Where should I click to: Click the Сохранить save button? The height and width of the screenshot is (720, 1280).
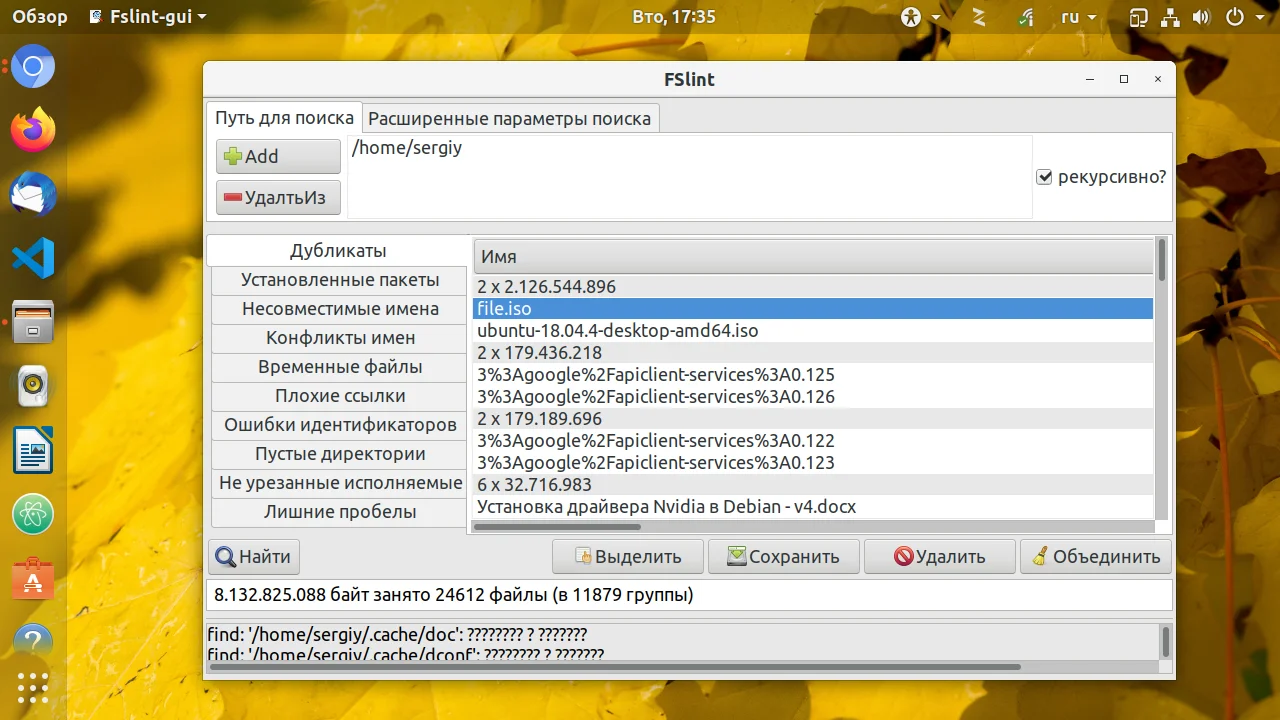(783, 557)
